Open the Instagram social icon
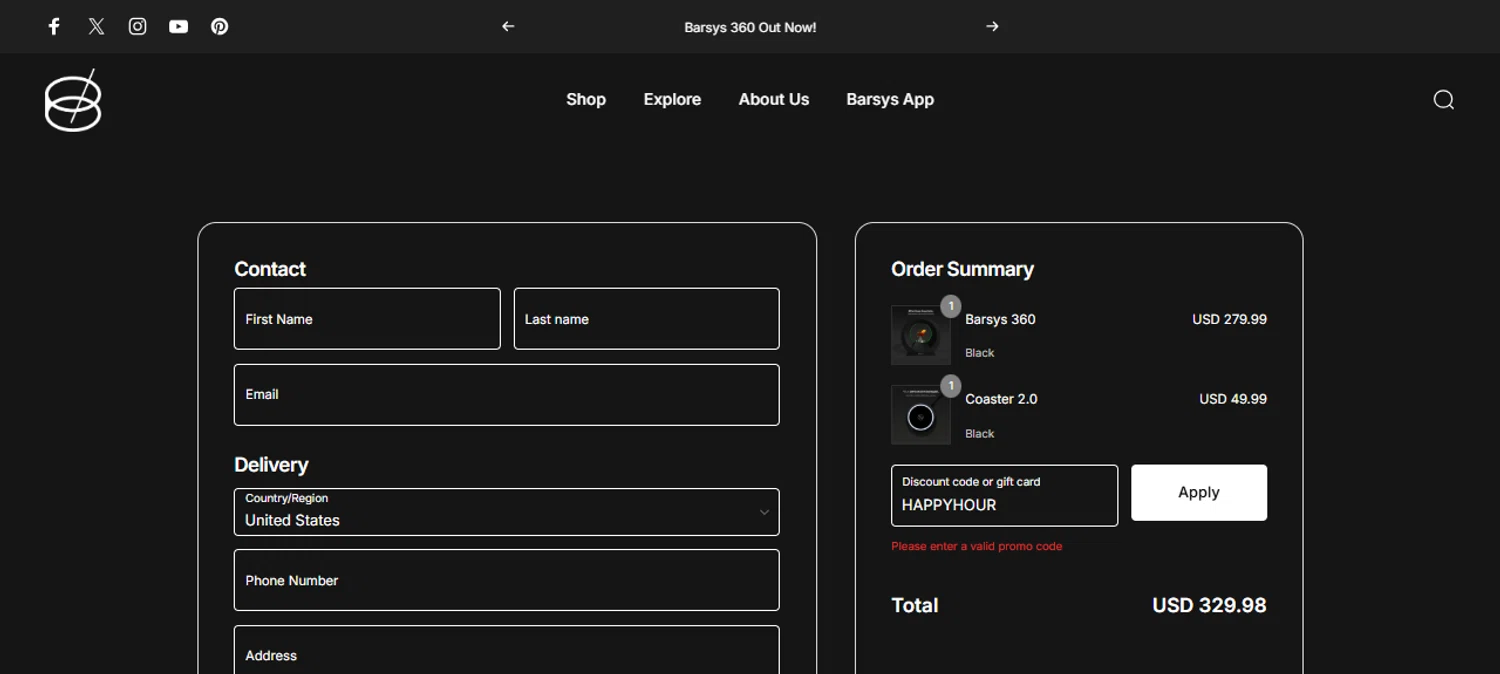 pos(138,27)
